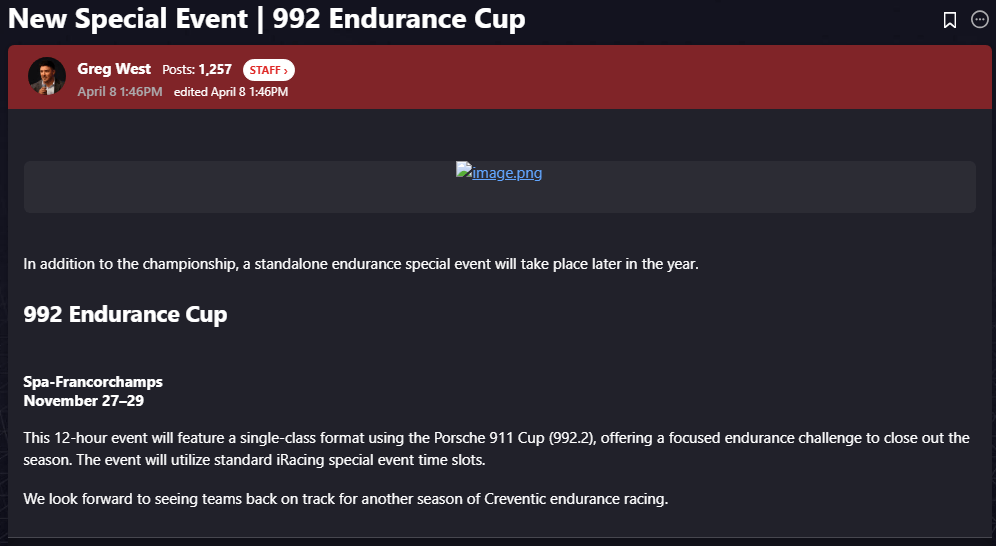Click the Spa-Francorchamps track name
This screenshot has height=546, width=996.
93,382
